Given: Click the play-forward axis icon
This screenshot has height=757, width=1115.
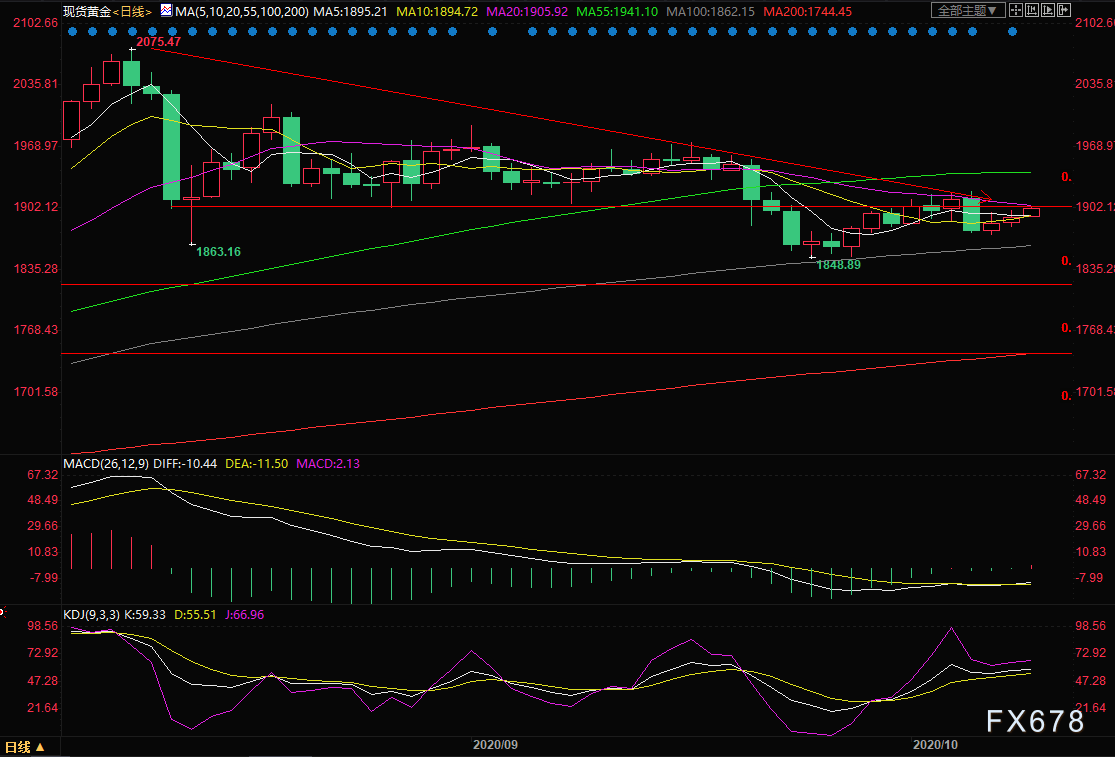Looking at the screenshot, I should [x=1048, y=10].
